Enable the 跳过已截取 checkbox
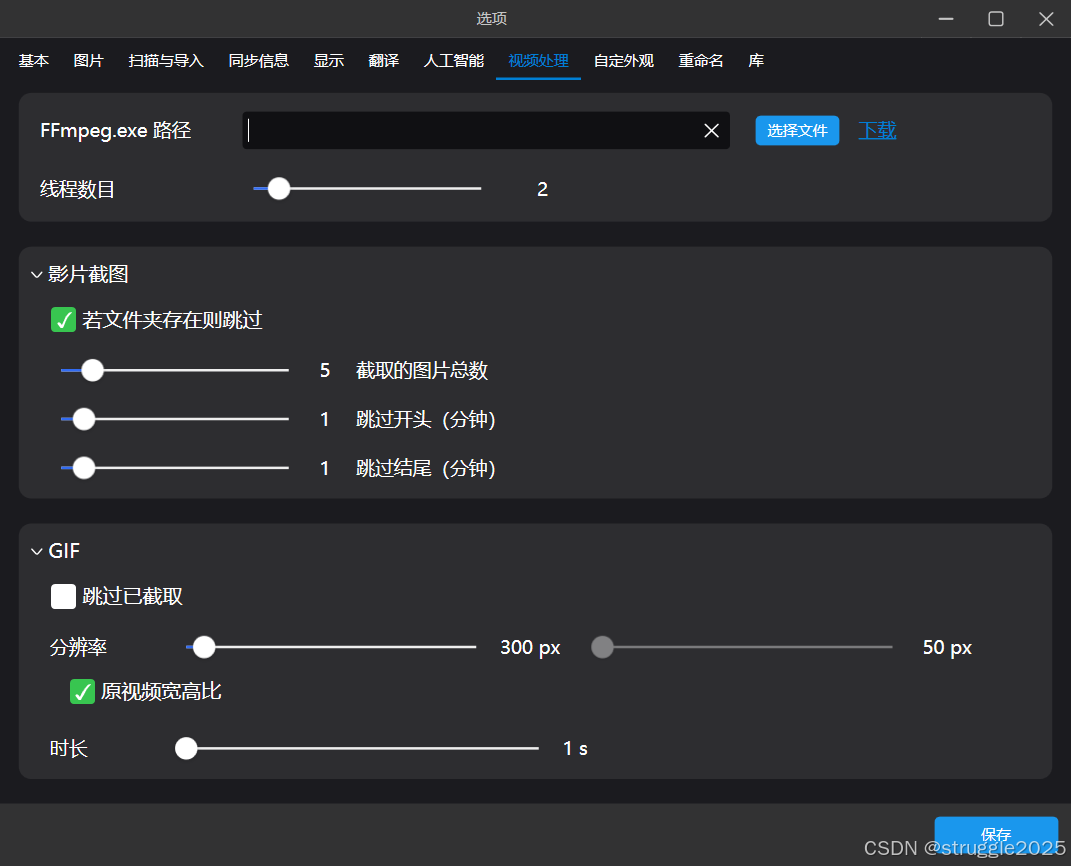The width and height of the screenshot is (1071, 866). [x=64, y=596]
